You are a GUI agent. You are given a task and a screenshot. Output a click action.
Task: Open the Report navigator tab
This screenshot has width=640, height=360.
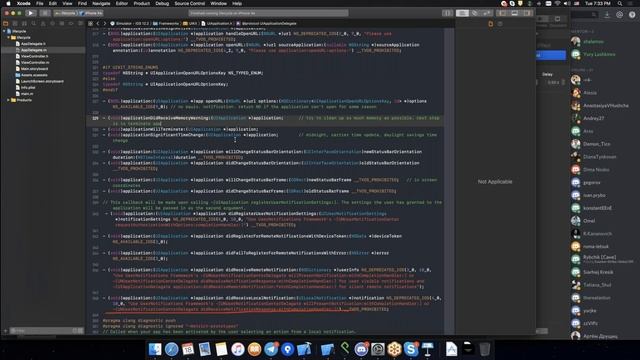click(80, 24)
